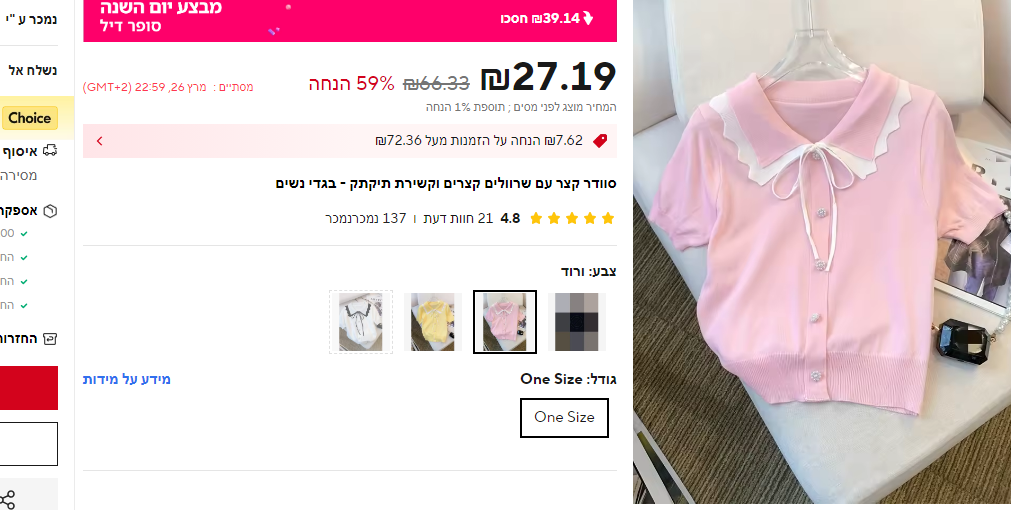The height and width of the screenshot is (510, 1011).
Task: Click the red price-tag coupon icon
Action: point(600,141)
